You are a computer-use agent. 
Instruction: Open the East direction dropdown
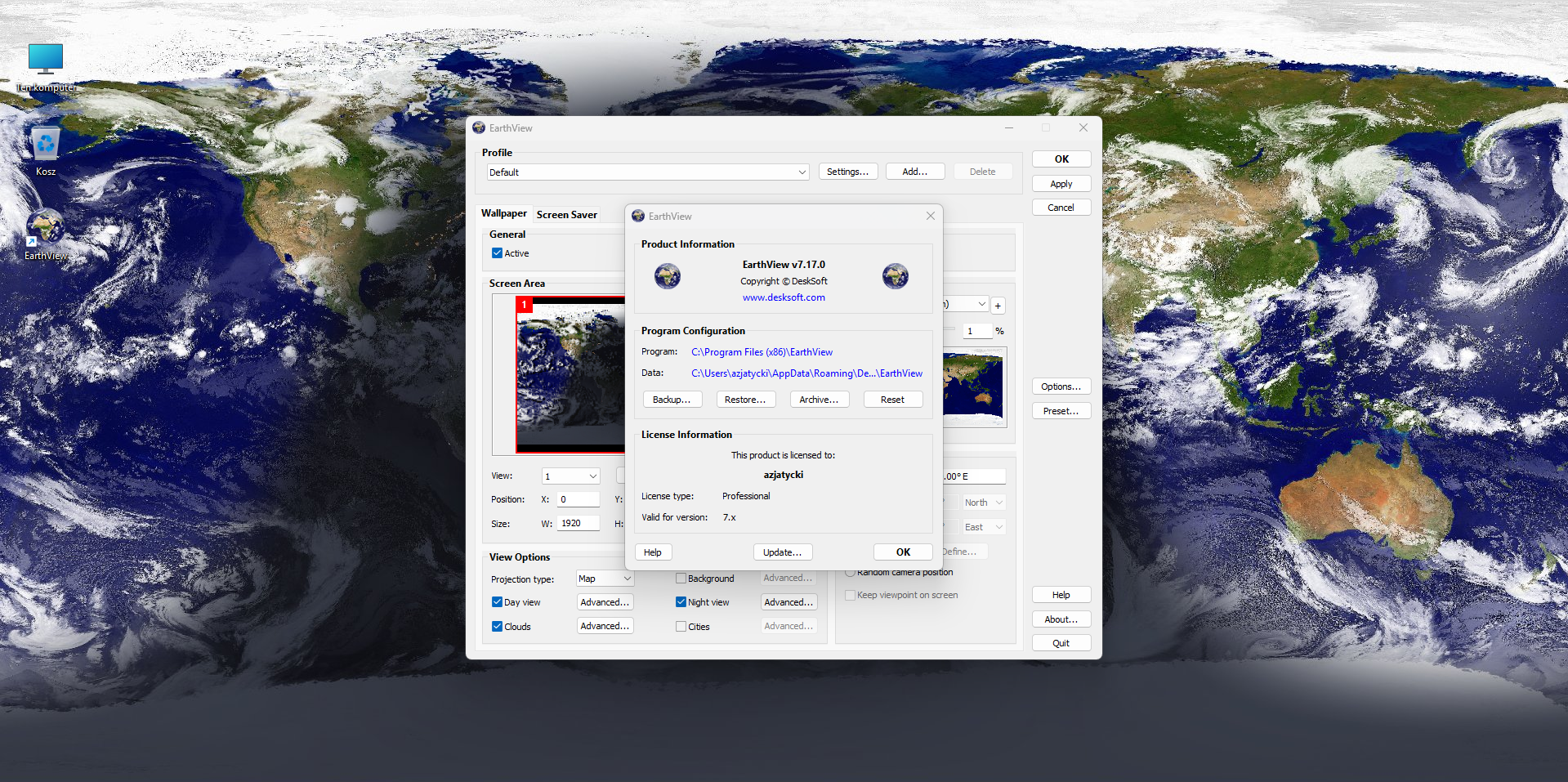(x=983, y=527)
